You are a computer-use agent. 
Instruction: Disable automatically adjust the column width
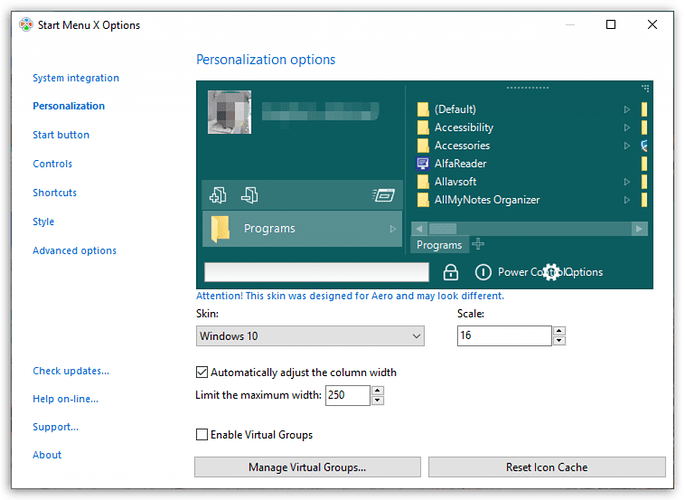tap(203, 372)
